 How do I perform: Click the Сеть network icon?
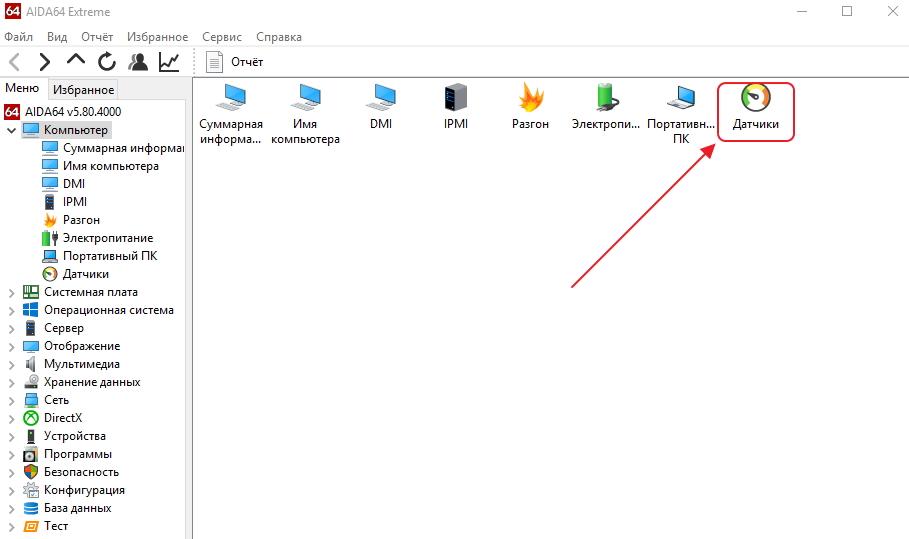[x=31, y=400]
